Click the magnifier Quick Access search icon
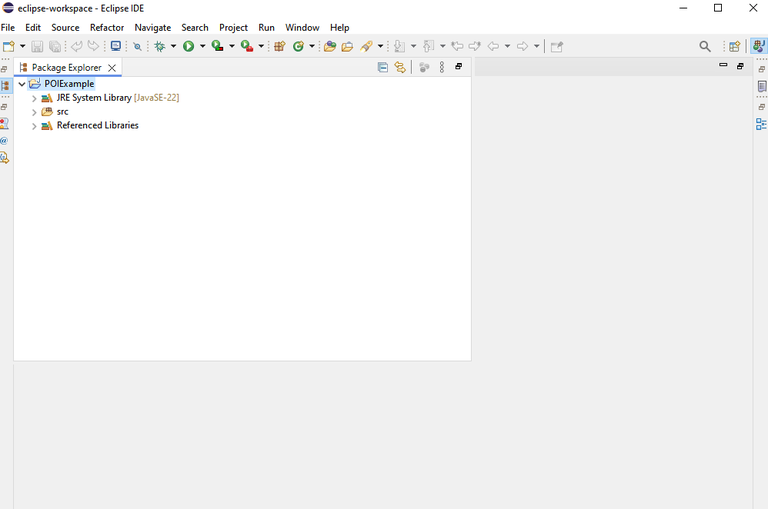Screen dimensions: 768x509 (x=705, y=47)
